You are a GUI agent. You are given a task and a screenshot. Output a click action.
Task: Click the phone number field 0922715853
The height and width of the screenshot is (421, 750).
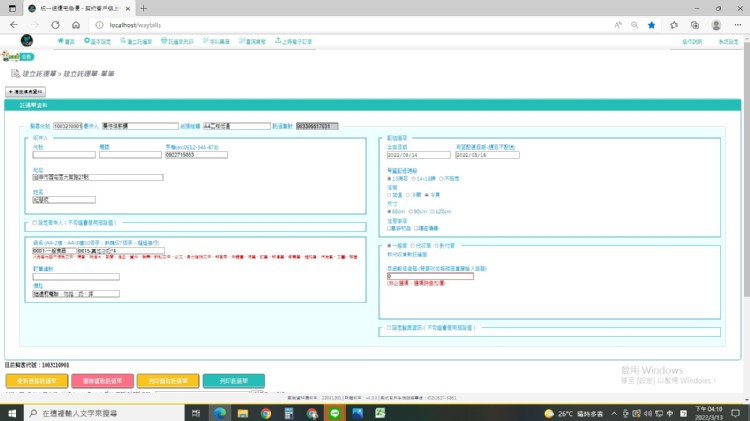(196, 155)
